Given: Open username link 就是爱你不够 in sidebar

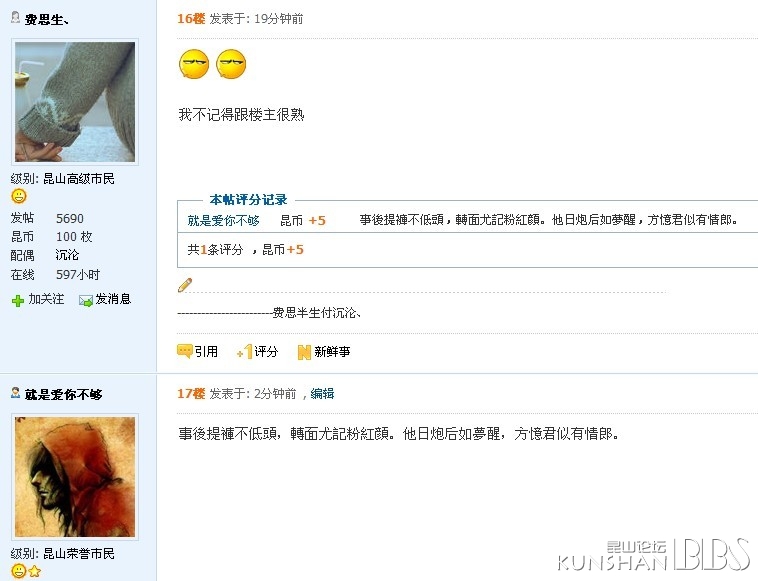Looking at the screenshot, I should (63, 394).
